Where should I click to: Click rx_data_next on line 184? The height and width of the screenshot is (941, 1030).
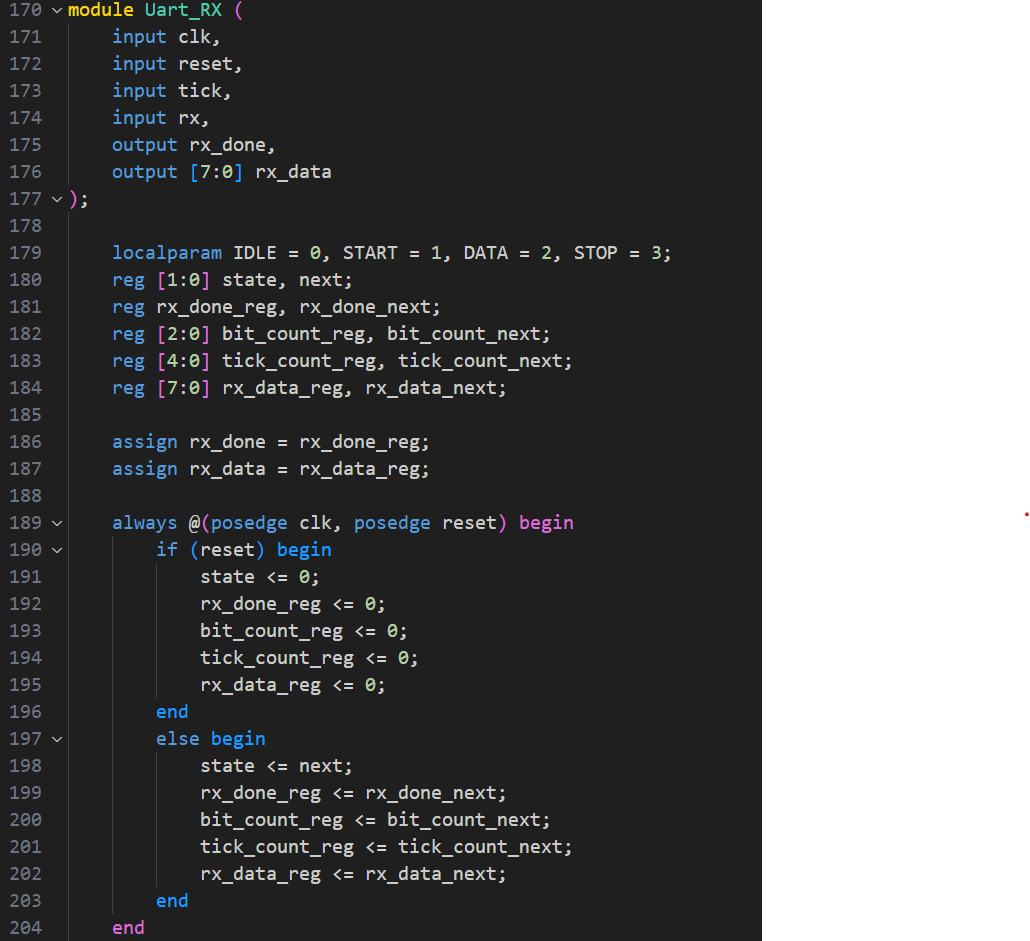(431, 388)
